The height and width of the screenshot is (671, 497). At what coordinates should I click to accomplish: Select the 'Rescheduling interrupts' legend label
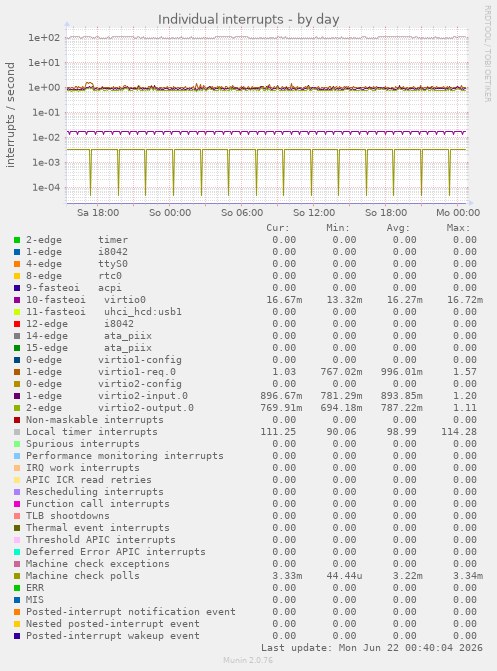95,492
